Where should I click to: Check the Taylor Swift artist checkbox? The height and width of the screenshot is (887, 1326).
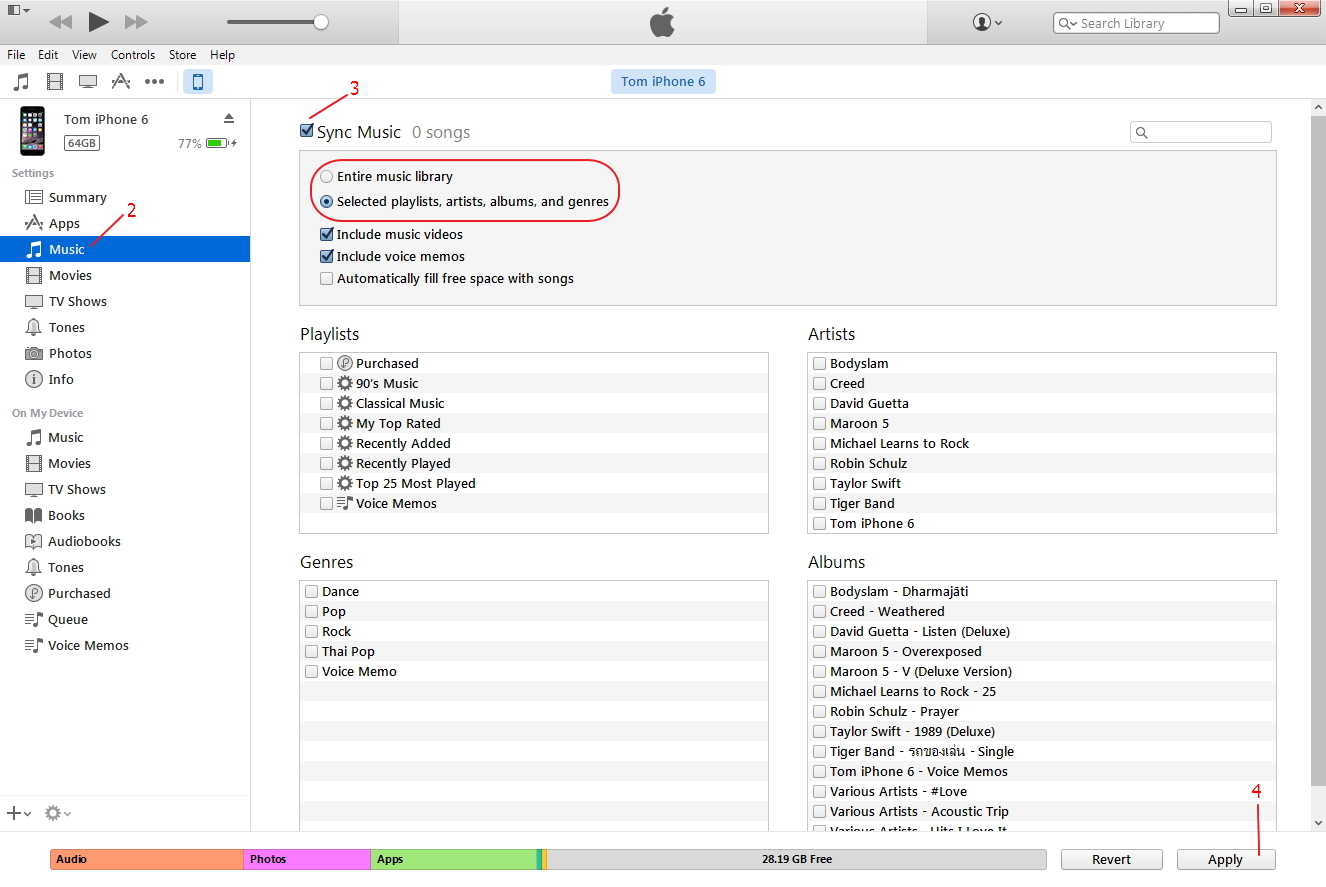(819, 483)
